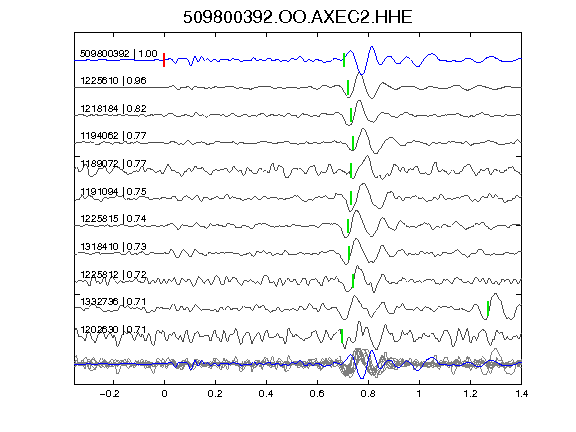The image size is (576, 432).
Task: Click green pick marker on trace 1218184
Action: coord(351,115)
